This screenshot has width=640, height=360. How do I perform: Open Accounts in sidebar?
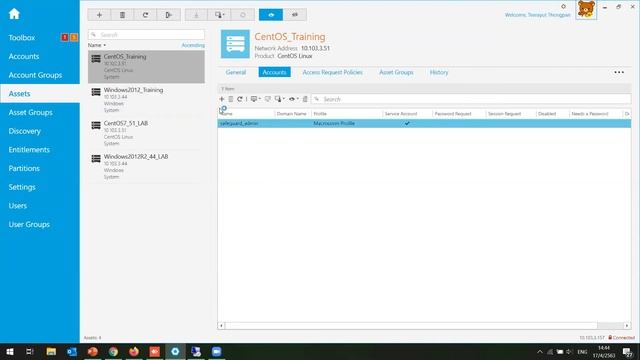click(24, 56)
